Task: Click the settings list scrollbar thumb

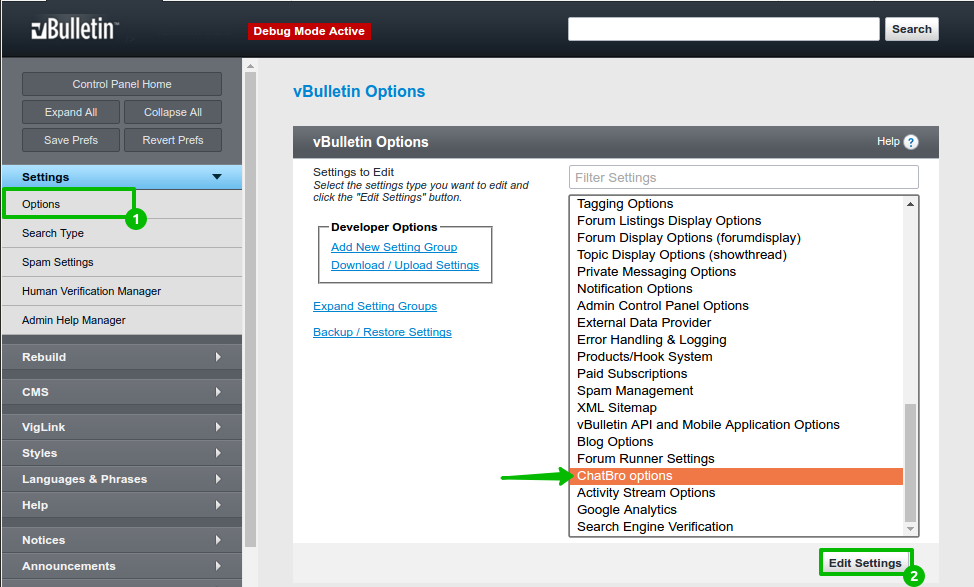Action: pos(910,463)
